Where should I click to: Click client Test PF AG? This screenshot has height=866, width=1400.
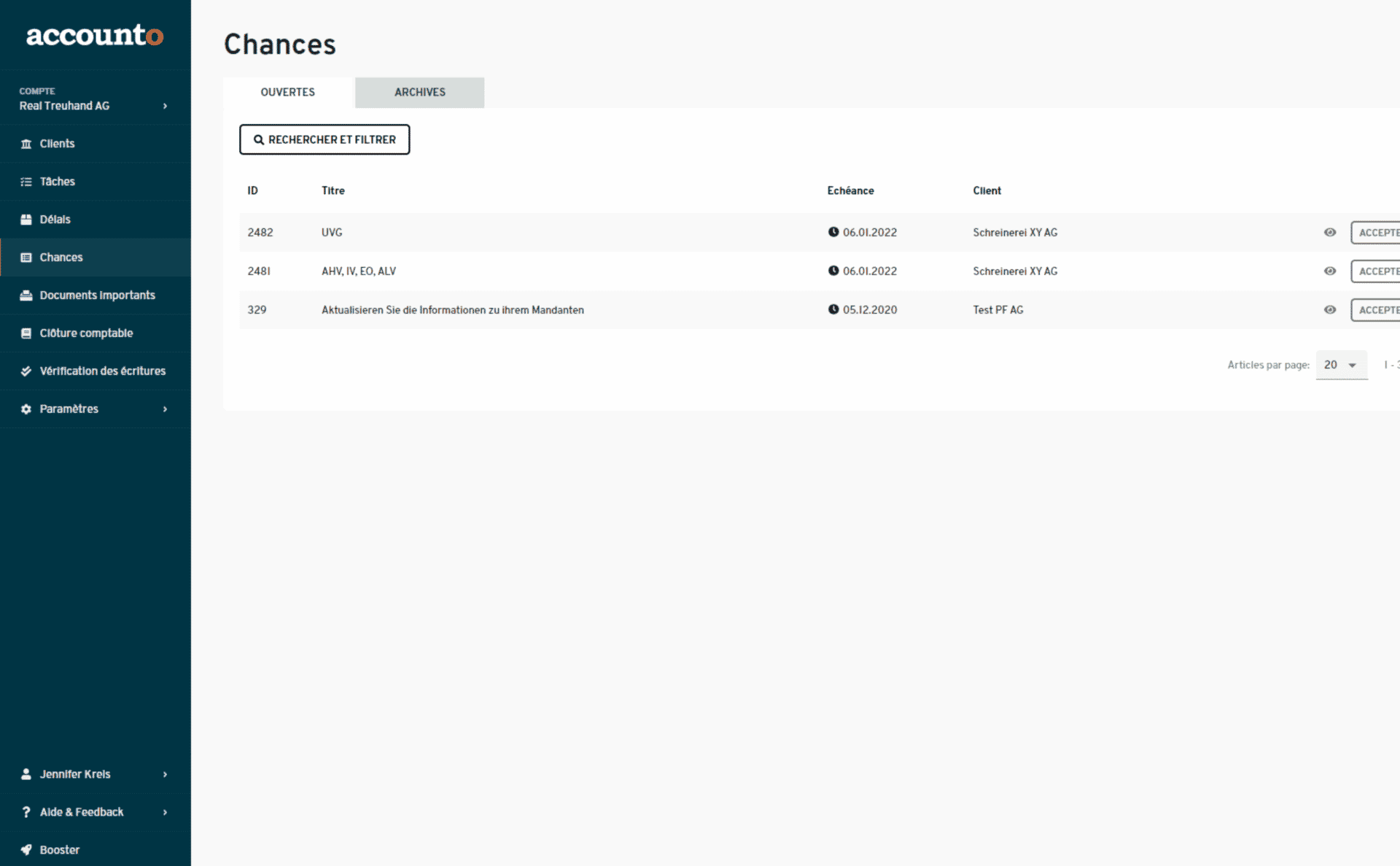998,309
